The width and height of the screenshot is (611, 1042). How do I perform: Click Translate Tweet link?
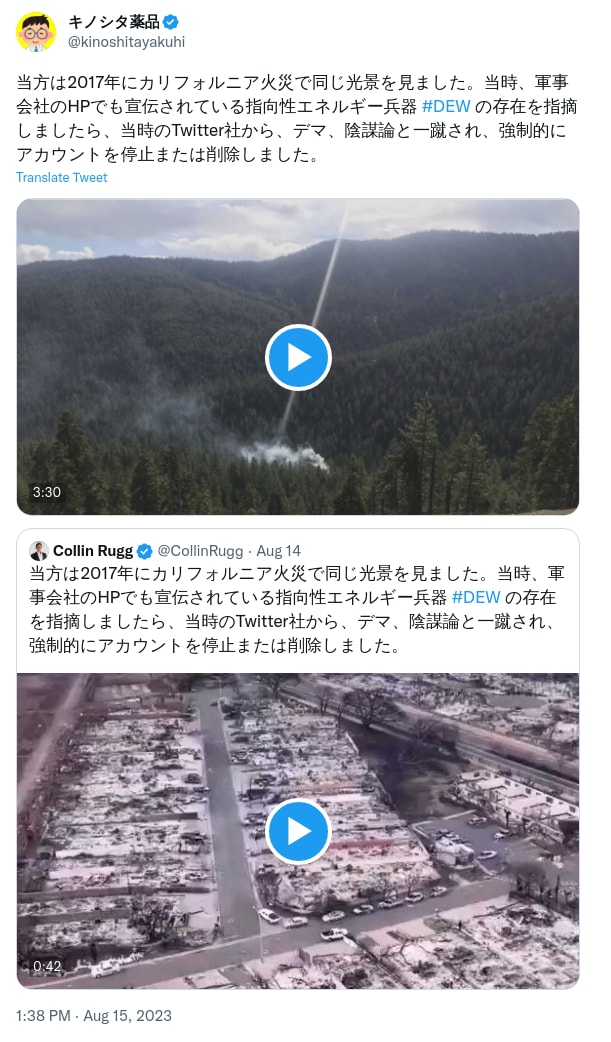[62, 177]
